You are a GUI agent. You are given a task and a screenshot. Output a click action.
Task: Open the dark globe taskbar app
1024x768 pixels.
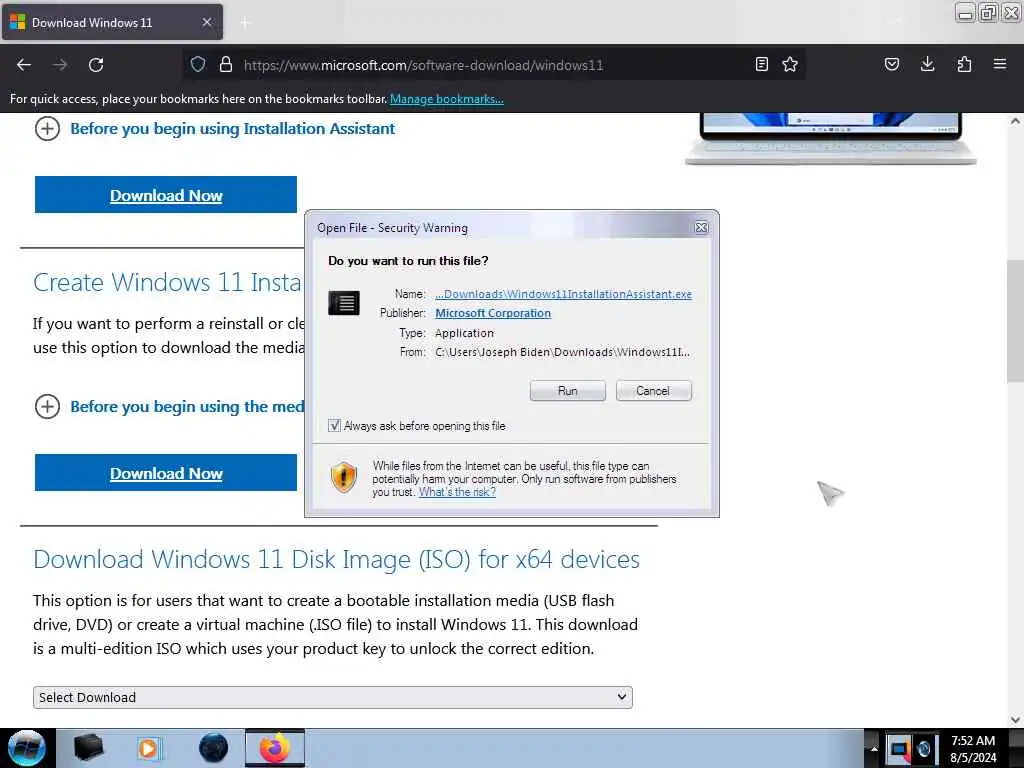[213, 748]
